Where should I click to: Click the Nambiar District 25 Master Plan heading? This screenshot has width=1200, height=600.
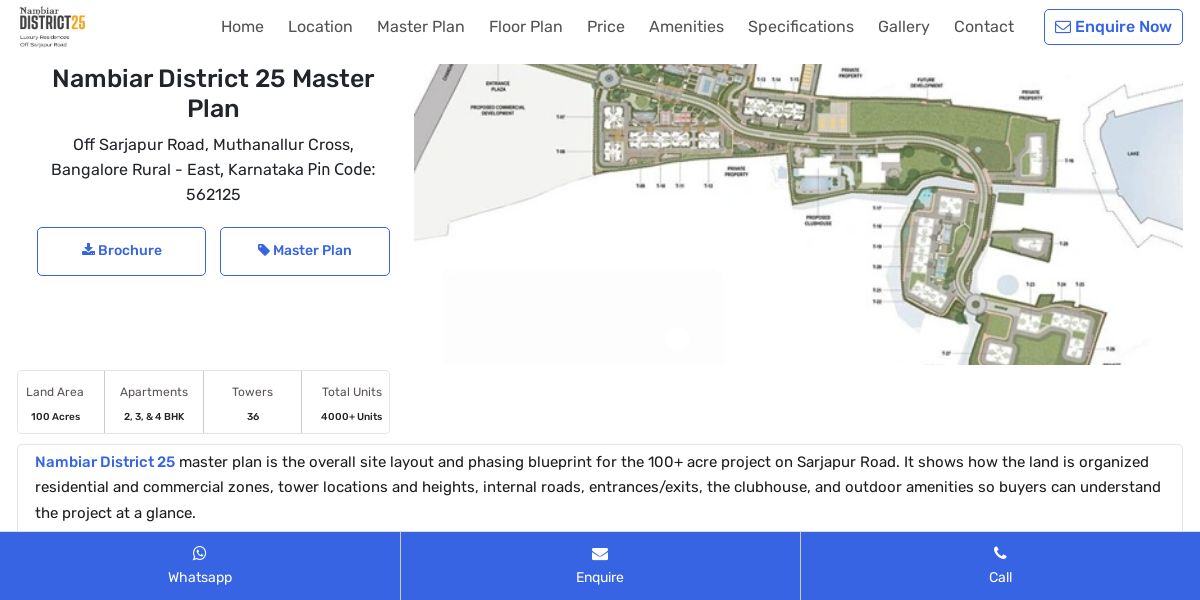click(213, 94)
